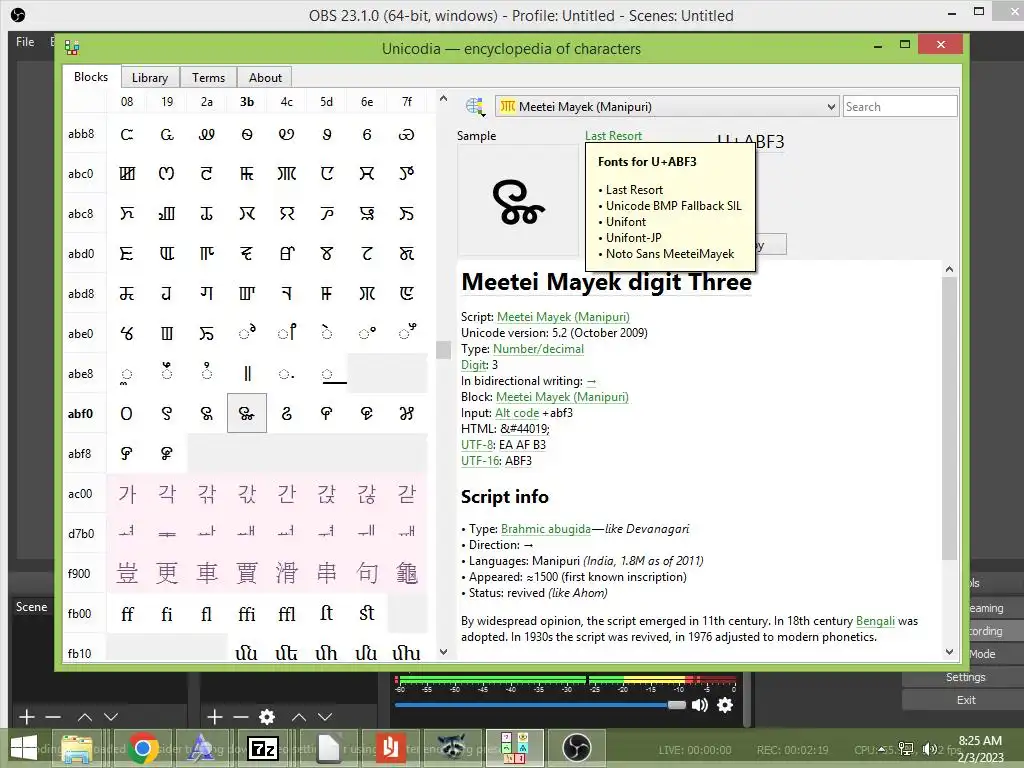Viewport: 1024px width, 768px height.
Task: Click the UTF-8 link
Action: (477, 445)
